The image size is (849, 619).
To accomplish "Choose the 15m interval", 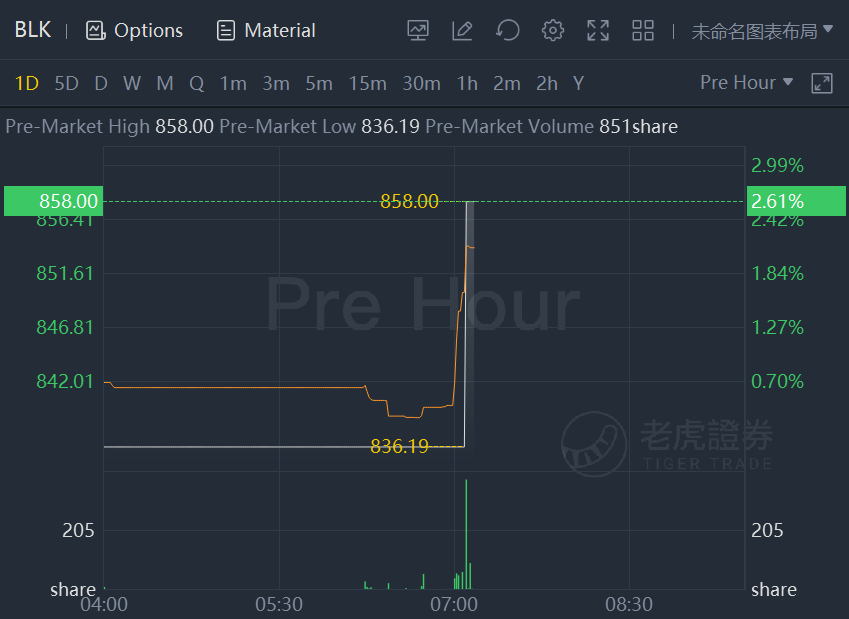I will [368, 83].
